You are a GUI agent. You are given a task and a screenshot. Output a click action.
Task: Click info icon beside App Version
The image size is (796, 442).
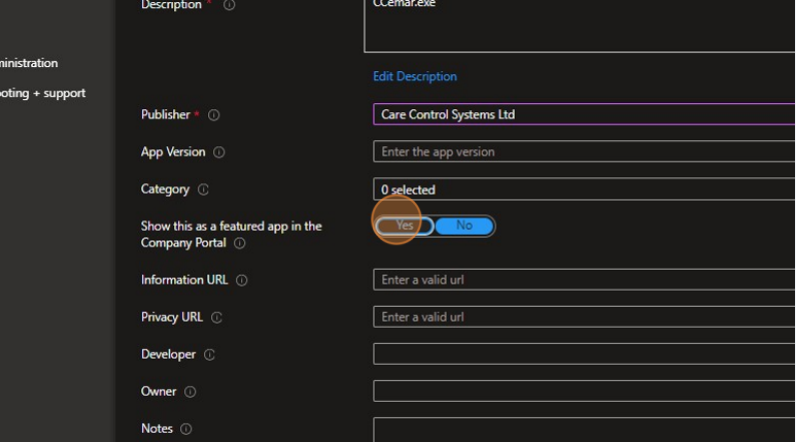coord(219,153)
